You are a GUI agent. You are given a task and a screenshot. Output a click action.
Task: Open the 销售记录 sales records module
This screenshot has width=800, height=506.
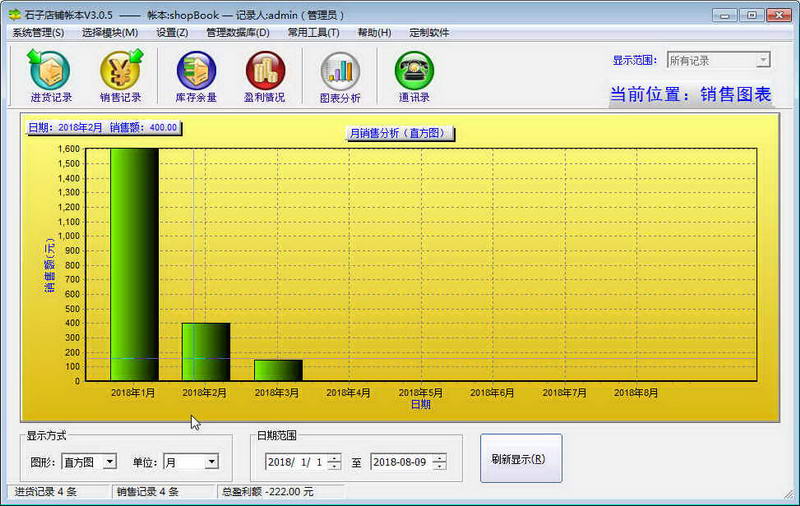120,76
